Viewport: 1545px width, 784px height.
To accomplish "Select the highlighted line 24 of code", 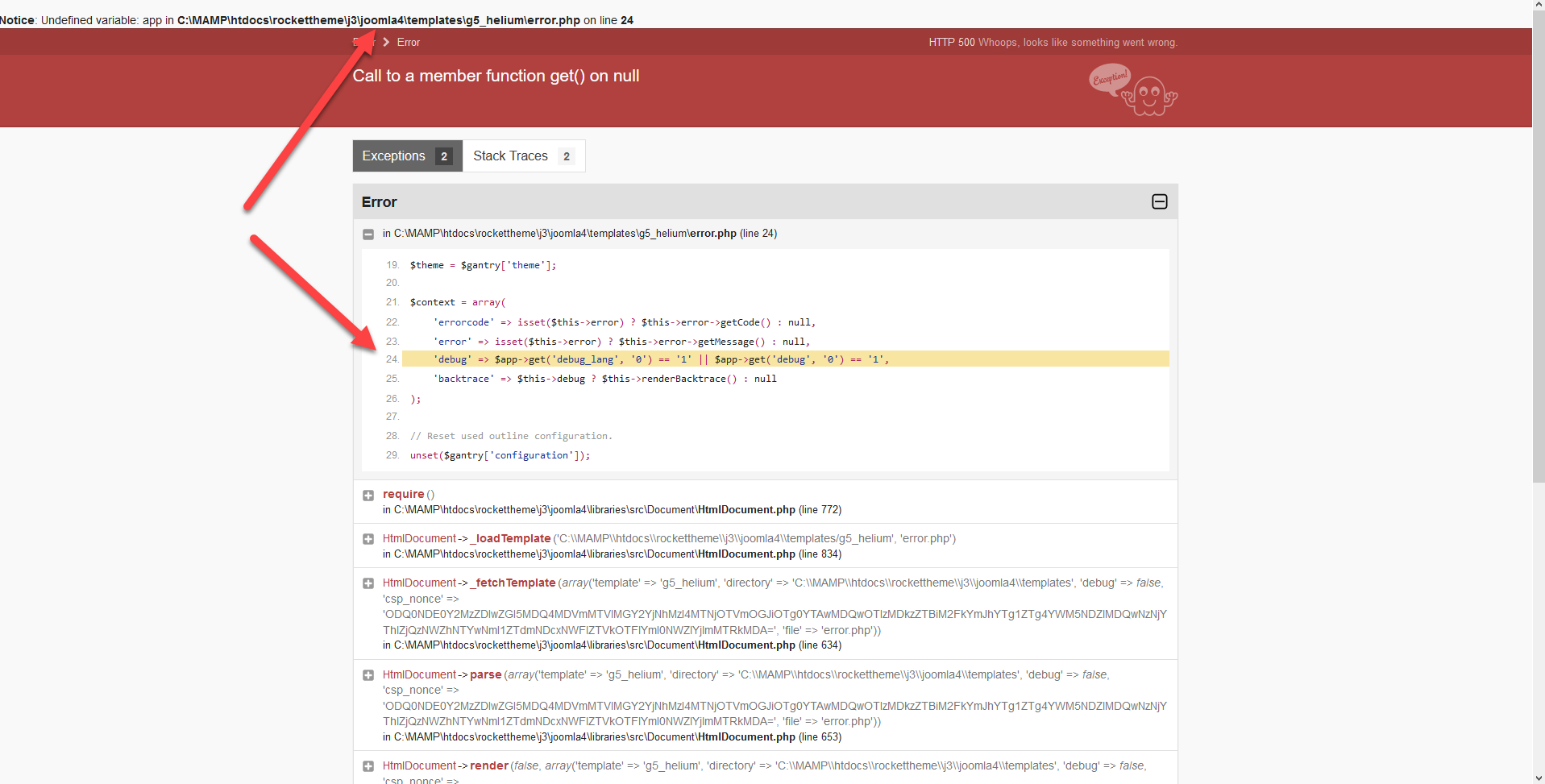I will pos(645,359).
